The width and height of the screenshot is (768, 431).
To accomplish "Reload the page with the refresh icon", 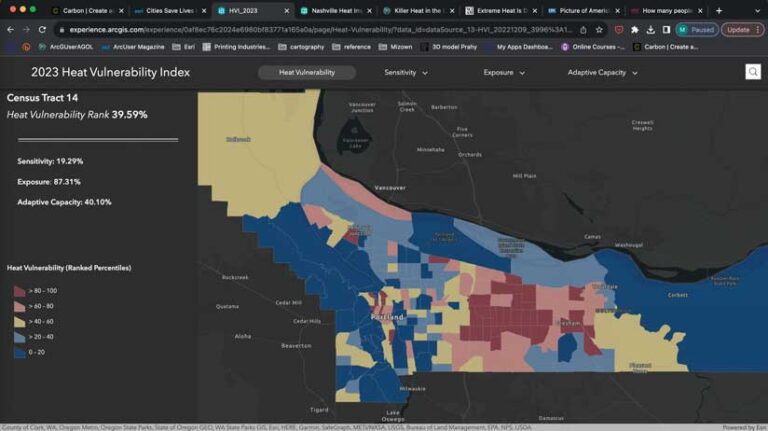I will point(43,30).
